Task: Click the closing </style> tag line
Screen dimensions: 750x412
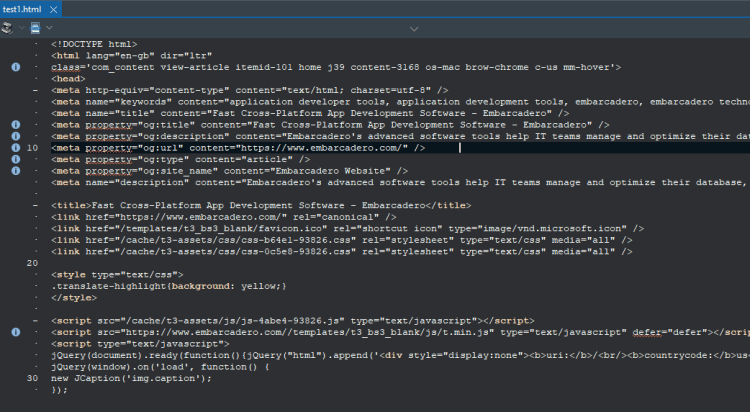Action: click(74, 298)
